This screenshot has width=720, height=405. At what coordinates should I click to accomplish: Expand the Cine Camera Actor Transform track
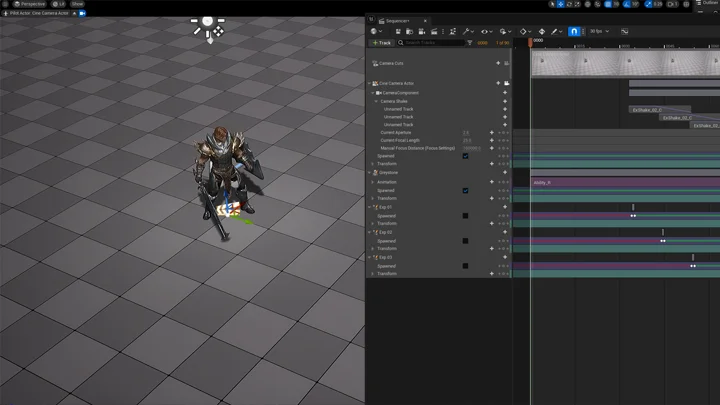[x=373, y=164]
